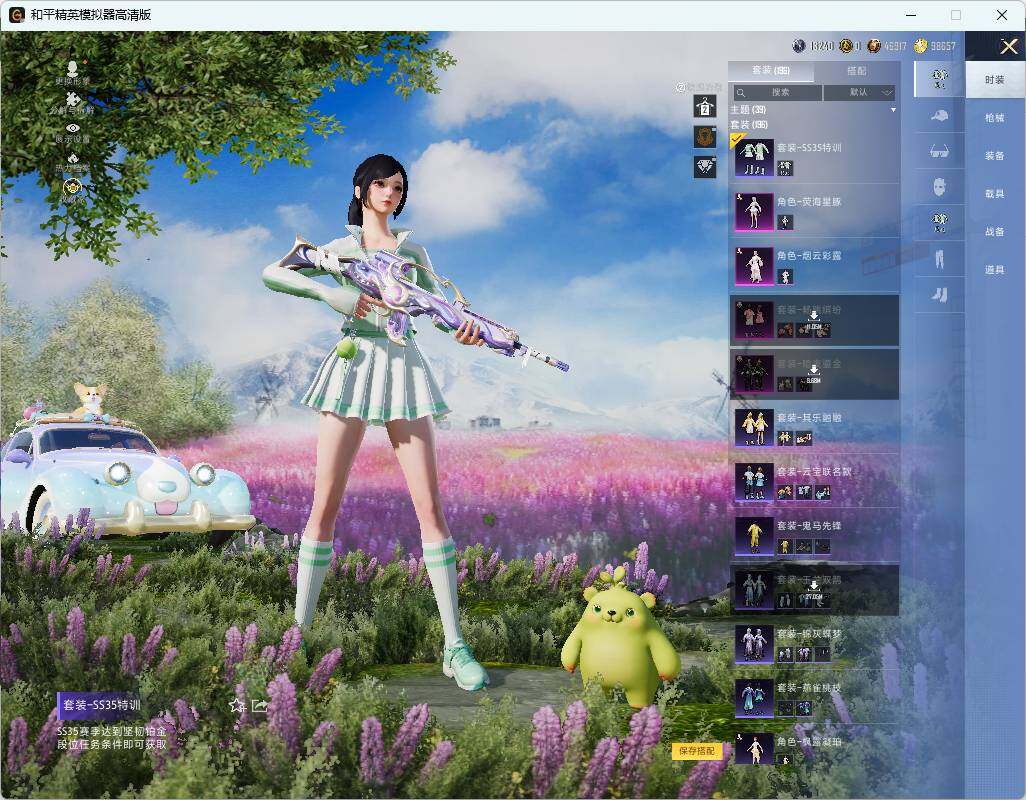The height and width of the screenshot is (800, 1026).
Task: Select the yellow 套装-鬼马先锋 outfit thumbnail
Action: point(754,536)
